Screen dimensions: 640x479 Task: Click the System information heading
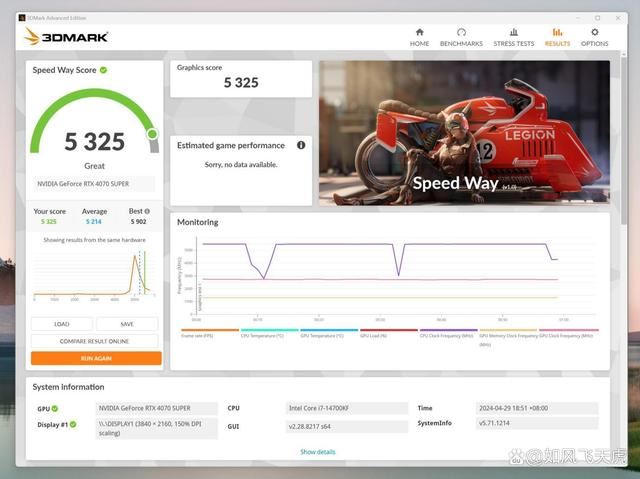(68, 387)
